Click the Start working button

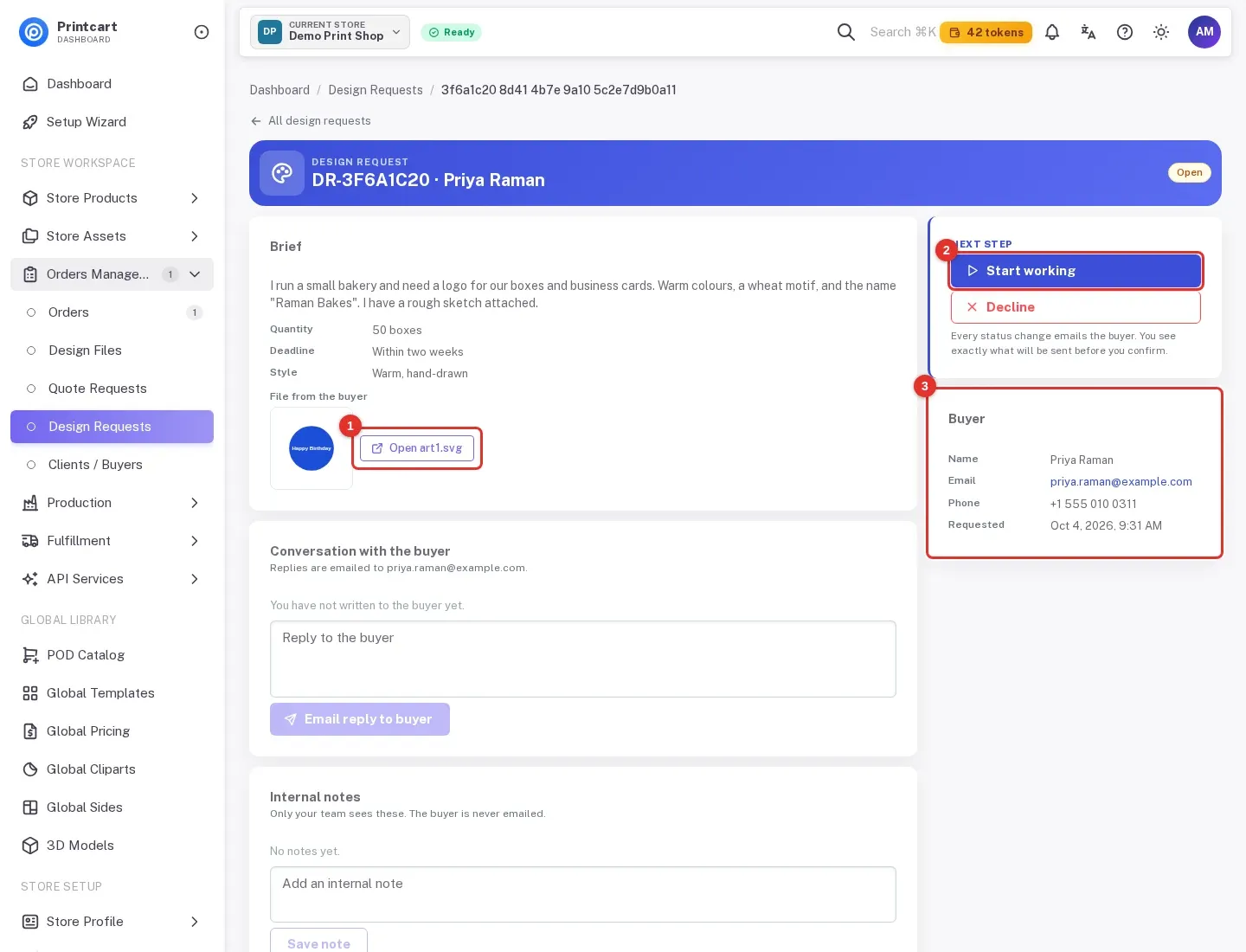point(1076,271)
